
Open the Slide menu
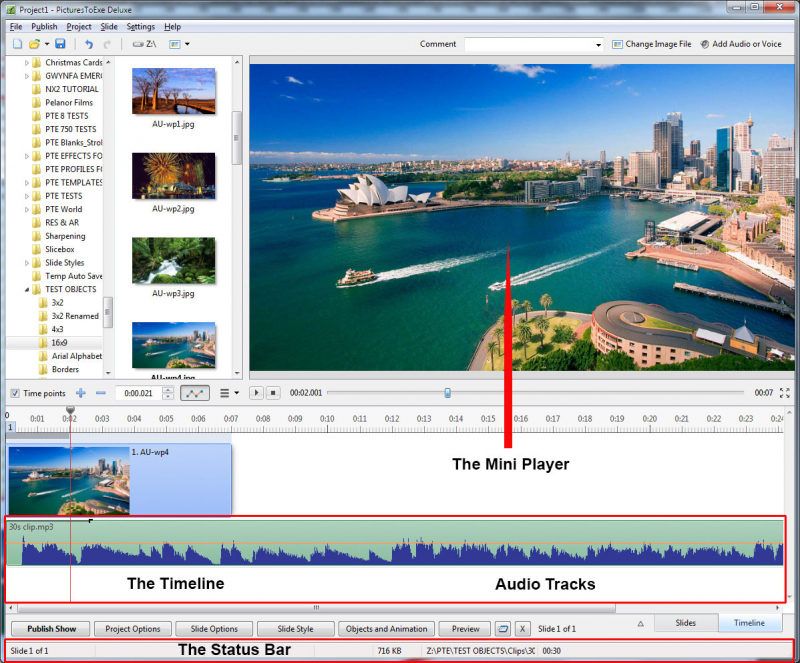pyautogui.click(x=109, y=27)
